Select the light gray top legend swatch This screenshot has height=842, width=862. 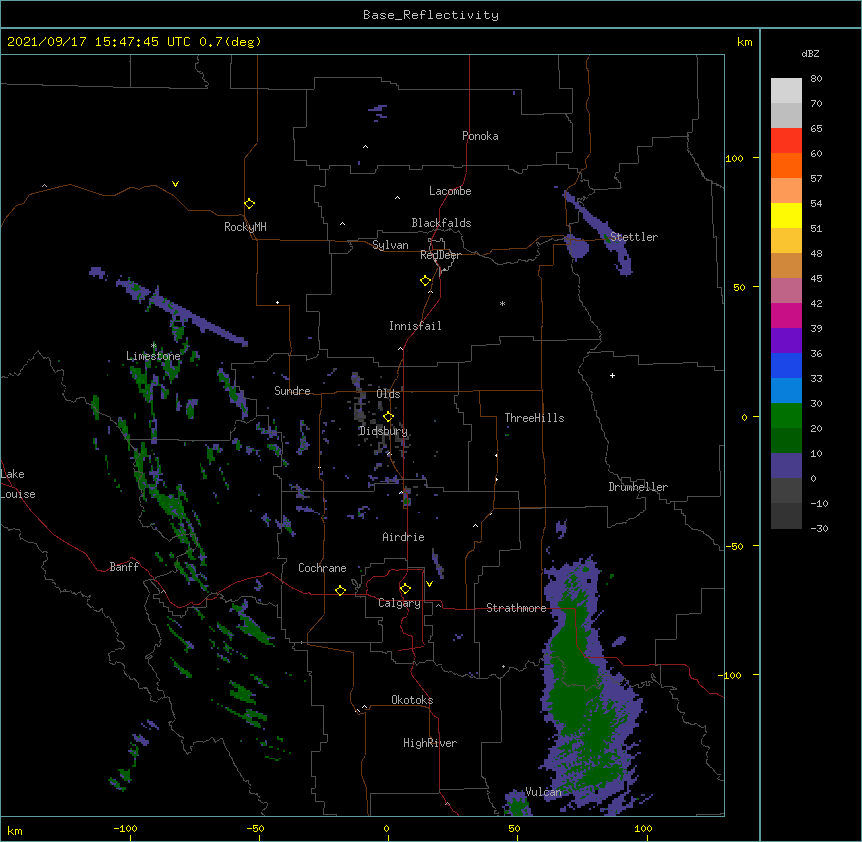[786, 91]
